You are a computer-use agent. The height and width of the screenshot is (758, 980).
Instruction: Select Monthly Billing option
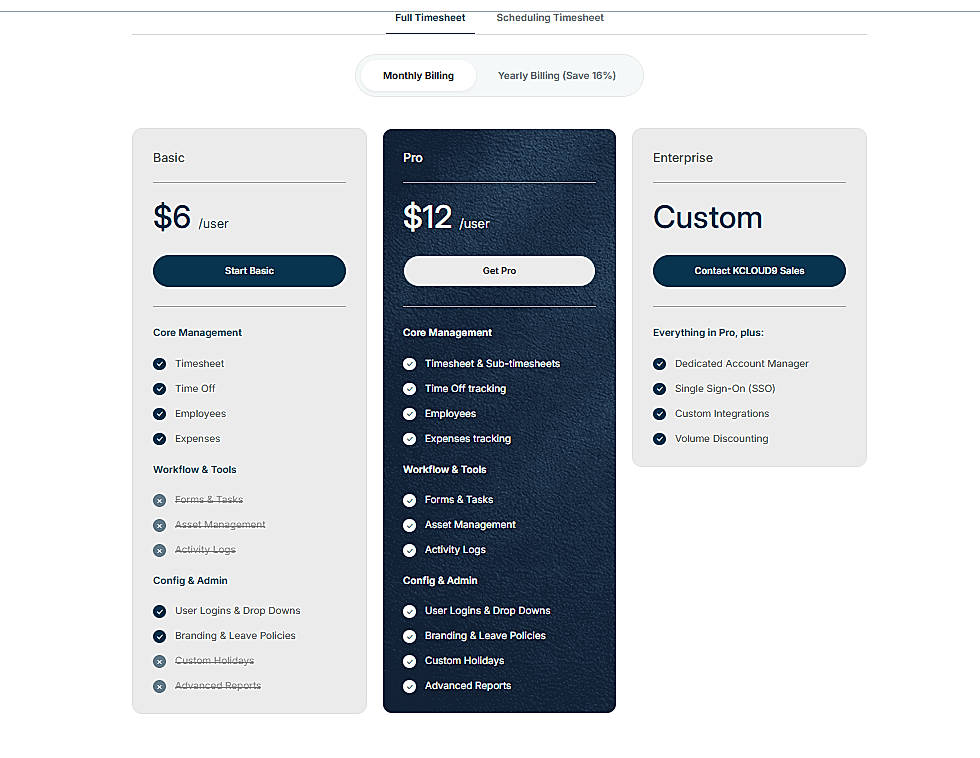(x=418, y=76)
